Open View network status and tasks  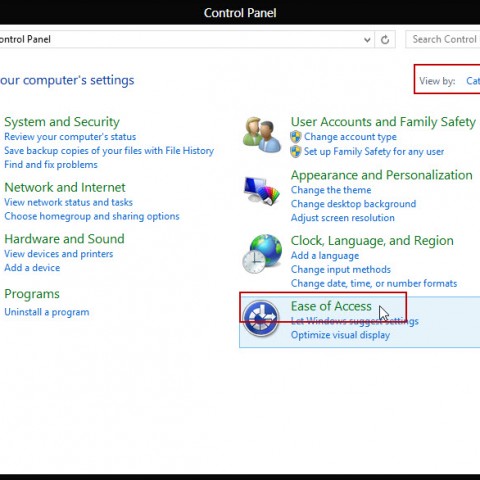coord(68,202)
